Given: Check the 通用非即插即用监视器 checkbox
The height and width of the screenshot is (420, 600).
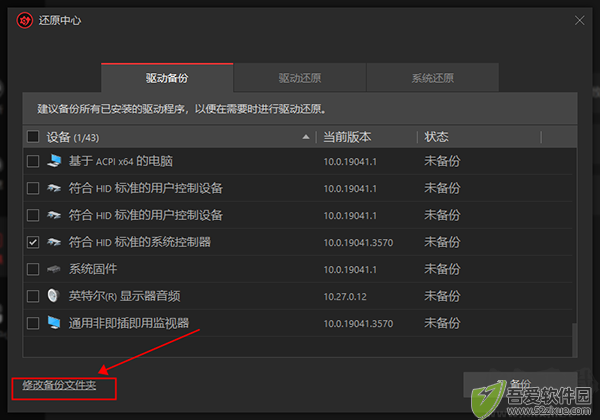Looking at the screenshot, I should tap(33, 323).
